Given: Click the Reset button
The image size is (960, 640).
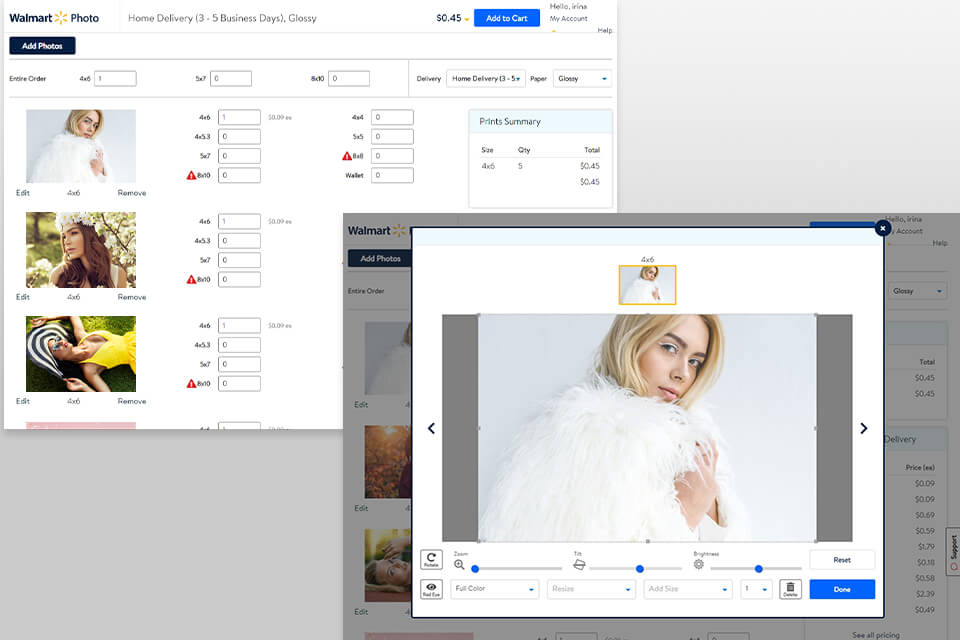Looking at the screenshot, I should click(x=842, y=560).
